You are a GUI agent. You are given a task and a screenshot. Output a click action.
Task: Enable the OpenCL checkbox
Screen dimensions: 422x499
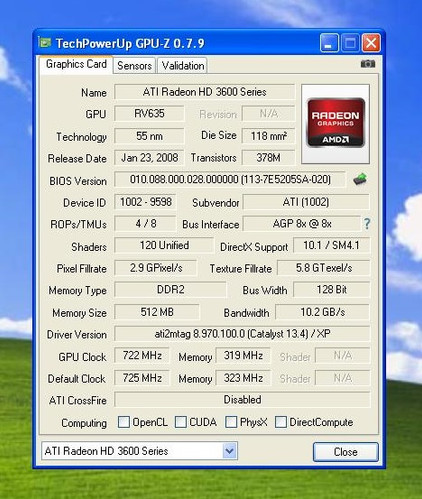click(124, 422)
